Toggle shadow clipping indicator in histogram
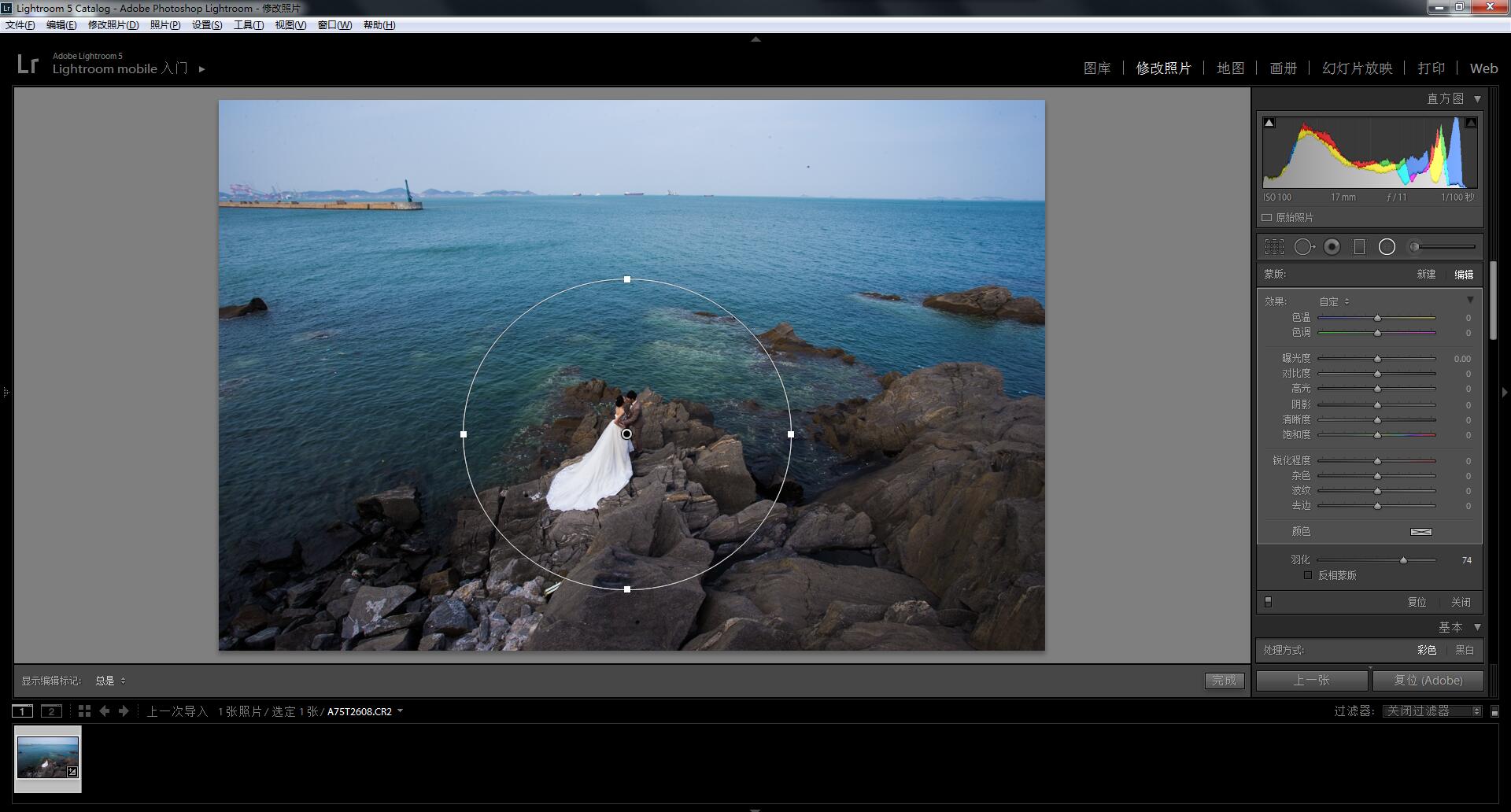The height and width of the screenshot is (812, 1511). pyautogui.click(x=1269, y=123)
